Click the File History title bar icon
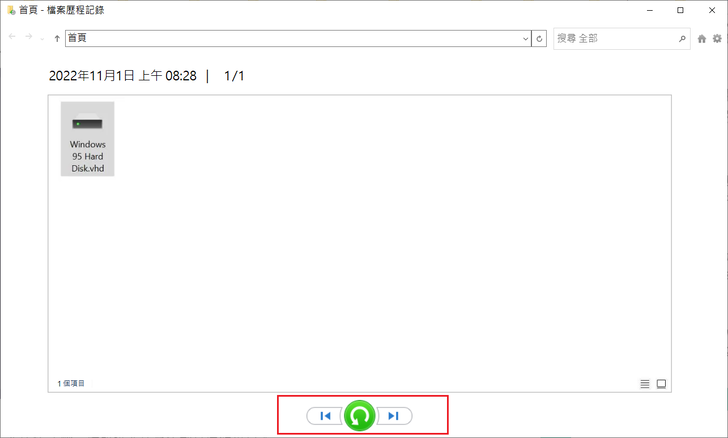The image size is (728, 438). coord(11,10)
